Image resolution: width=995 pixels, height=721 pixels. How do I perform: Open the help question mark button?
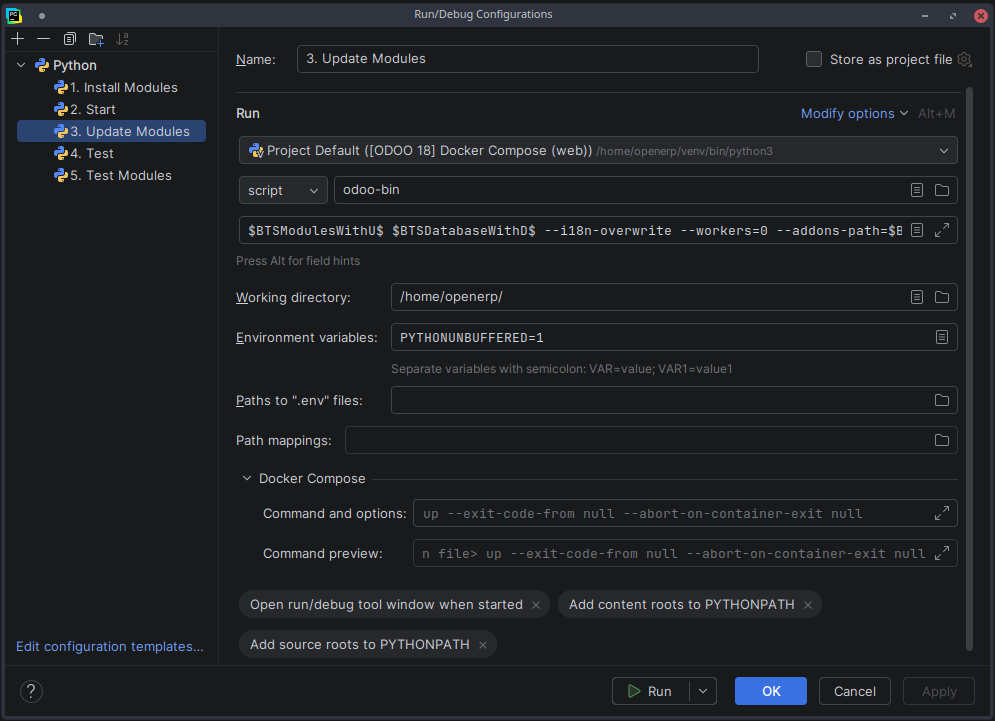click(x=31, y=691)
